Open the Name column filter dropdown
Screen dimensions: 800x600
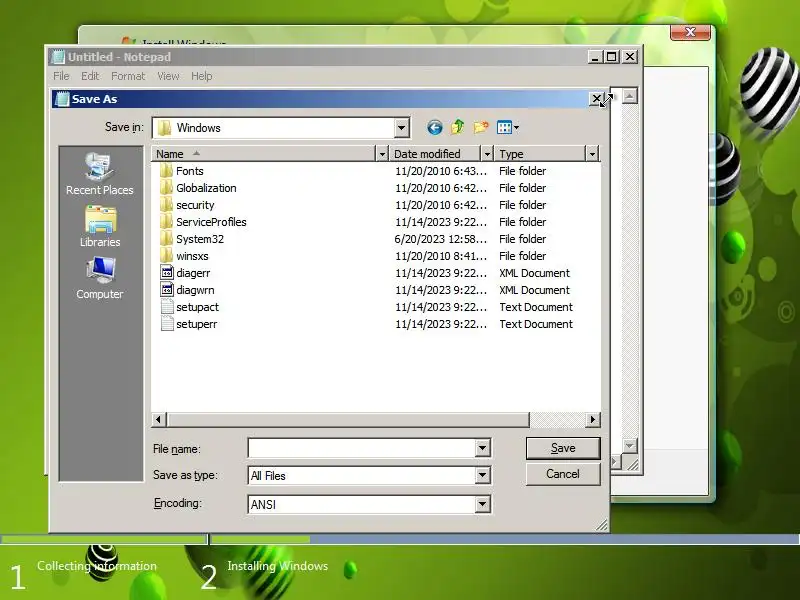pyautogui.click(x=382, y=154)
